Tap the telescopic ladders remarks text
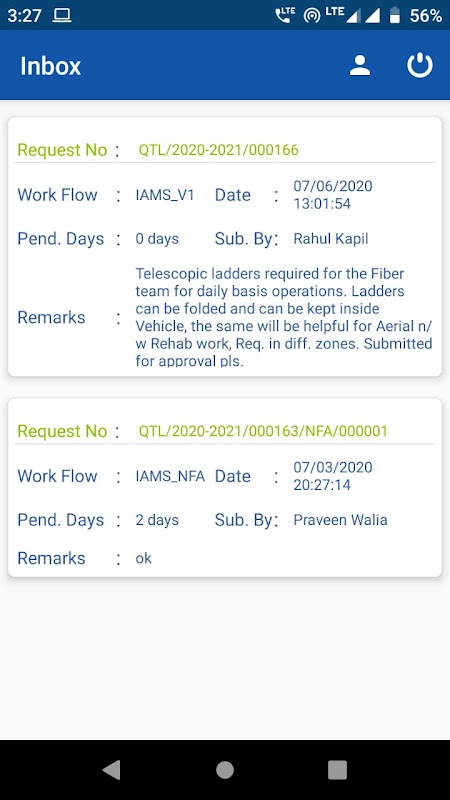The width and height of the screenshot is (450, 800). click(x=284, y=317)
